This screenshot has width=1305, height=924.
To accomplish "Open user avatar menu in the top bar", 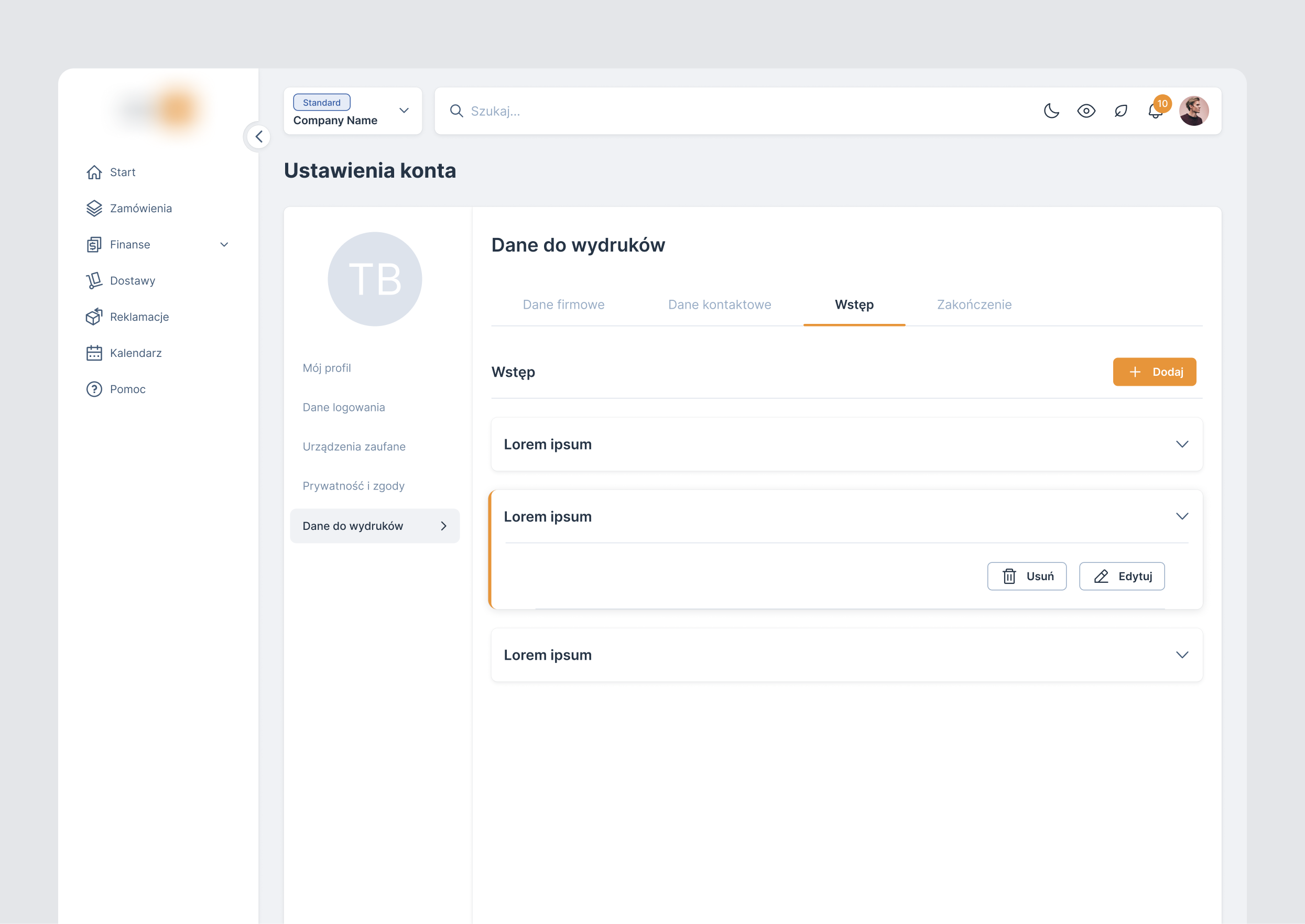I will point(1194,111).
